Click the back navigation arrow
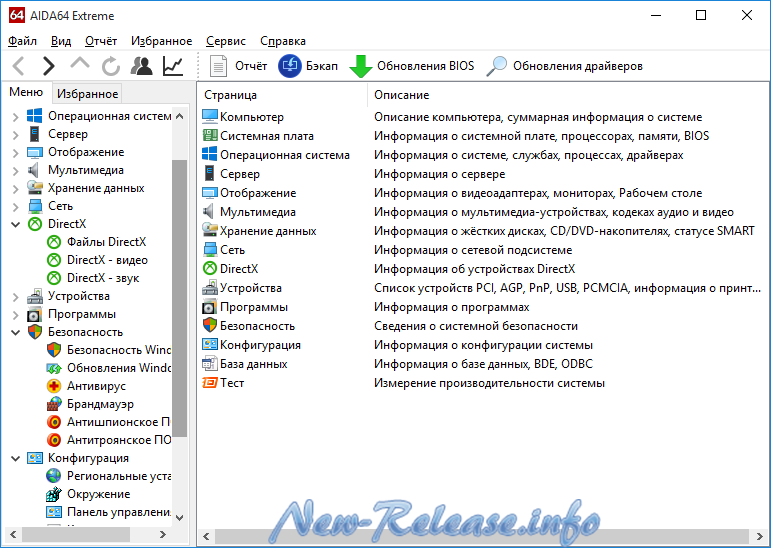771x548 pixels. coord(18,66)
